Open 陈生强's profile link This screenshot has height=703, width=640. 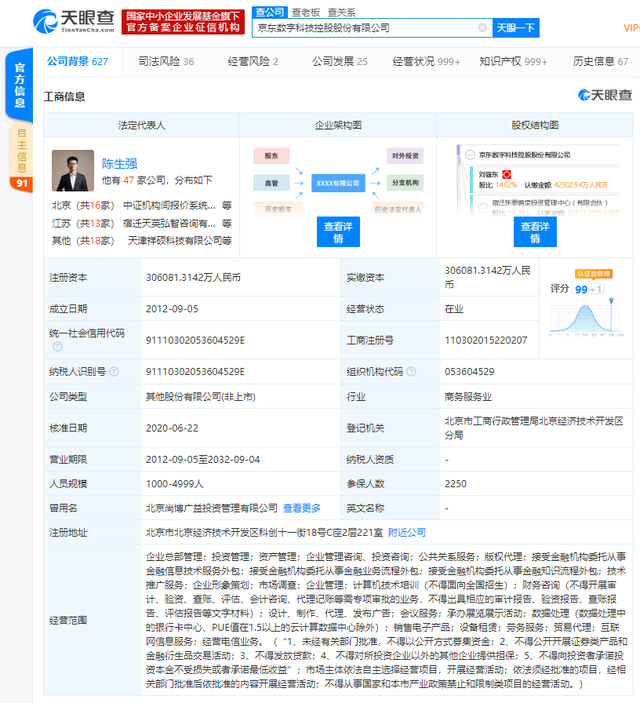[119, 164]
